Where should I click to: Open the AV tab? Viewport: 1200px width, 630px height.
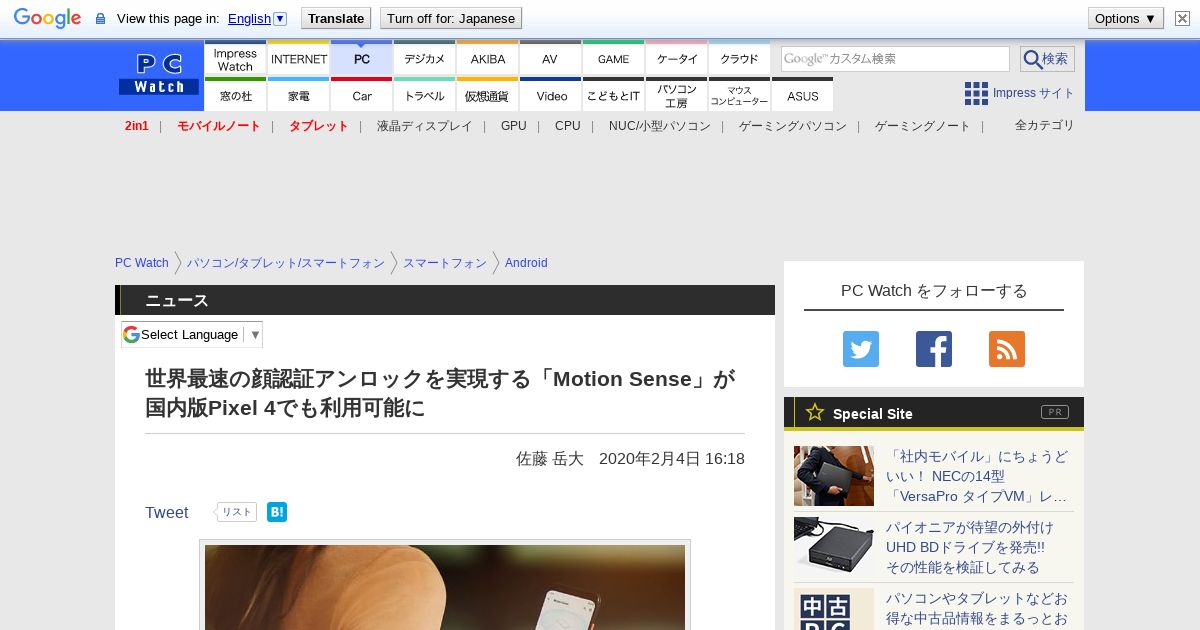coord(550,59)
